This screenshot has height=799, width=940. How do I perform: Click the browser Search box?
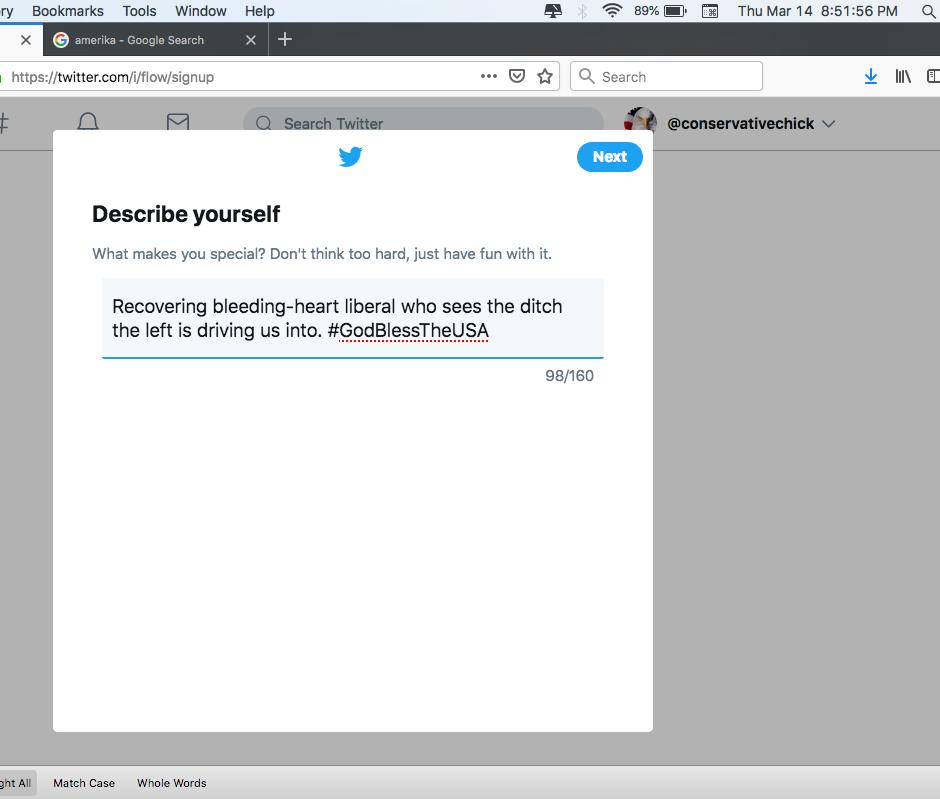coord(666,76)
